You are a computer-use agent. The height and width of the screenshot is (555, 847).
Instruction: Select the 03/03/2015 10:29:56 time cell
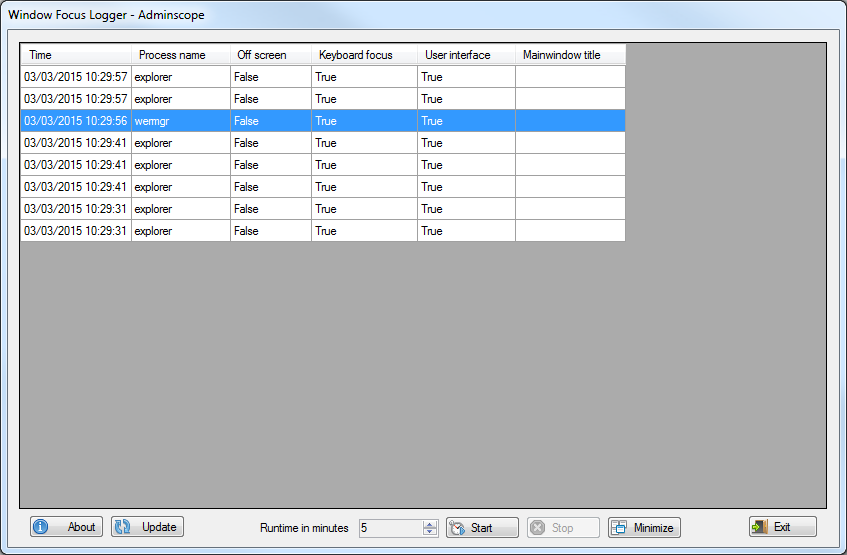click(x=76, y=121)
